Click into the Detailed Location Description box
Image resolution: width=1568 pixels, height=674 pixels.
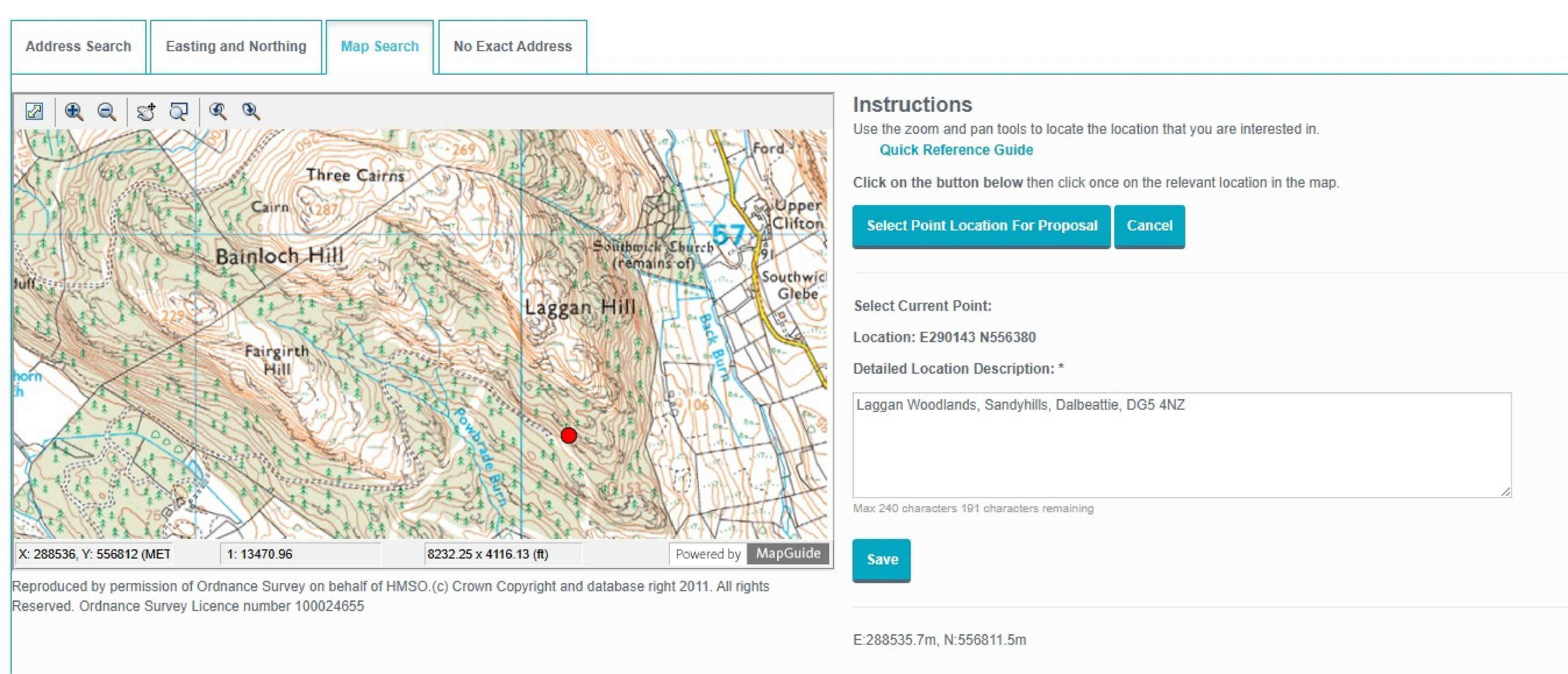pyautogui.click(x=1181, y=445)
